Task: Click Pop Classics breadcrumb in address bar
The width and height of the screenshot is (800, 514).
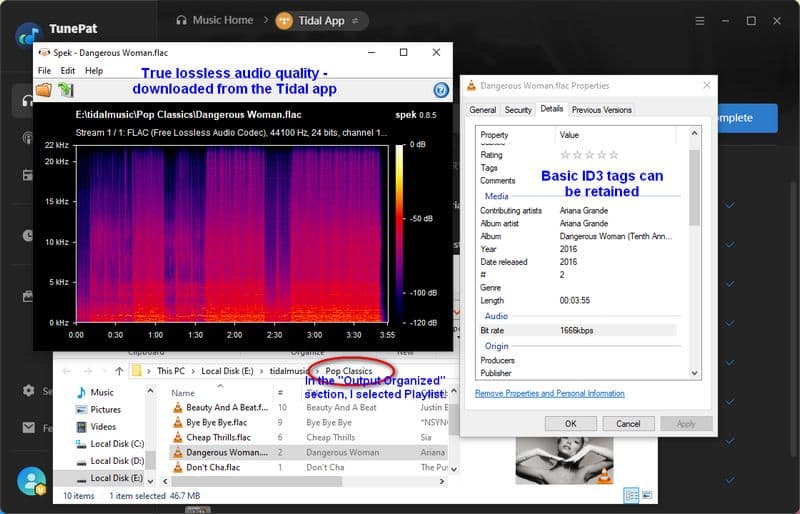Action: click(348, 371)
